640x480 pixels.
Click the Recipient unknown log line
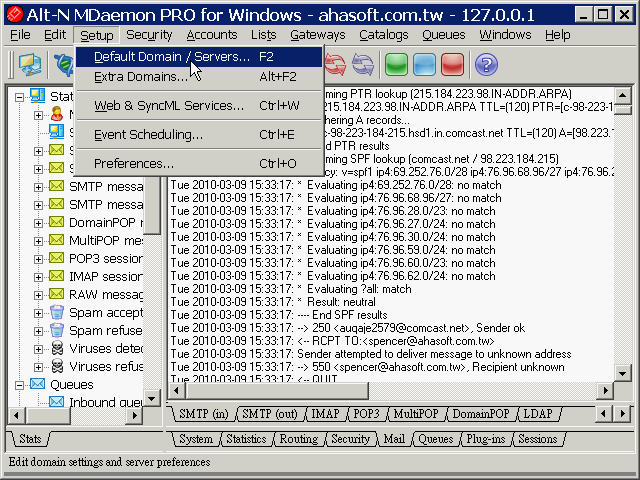pyautogui.click(x=367, y=367)
